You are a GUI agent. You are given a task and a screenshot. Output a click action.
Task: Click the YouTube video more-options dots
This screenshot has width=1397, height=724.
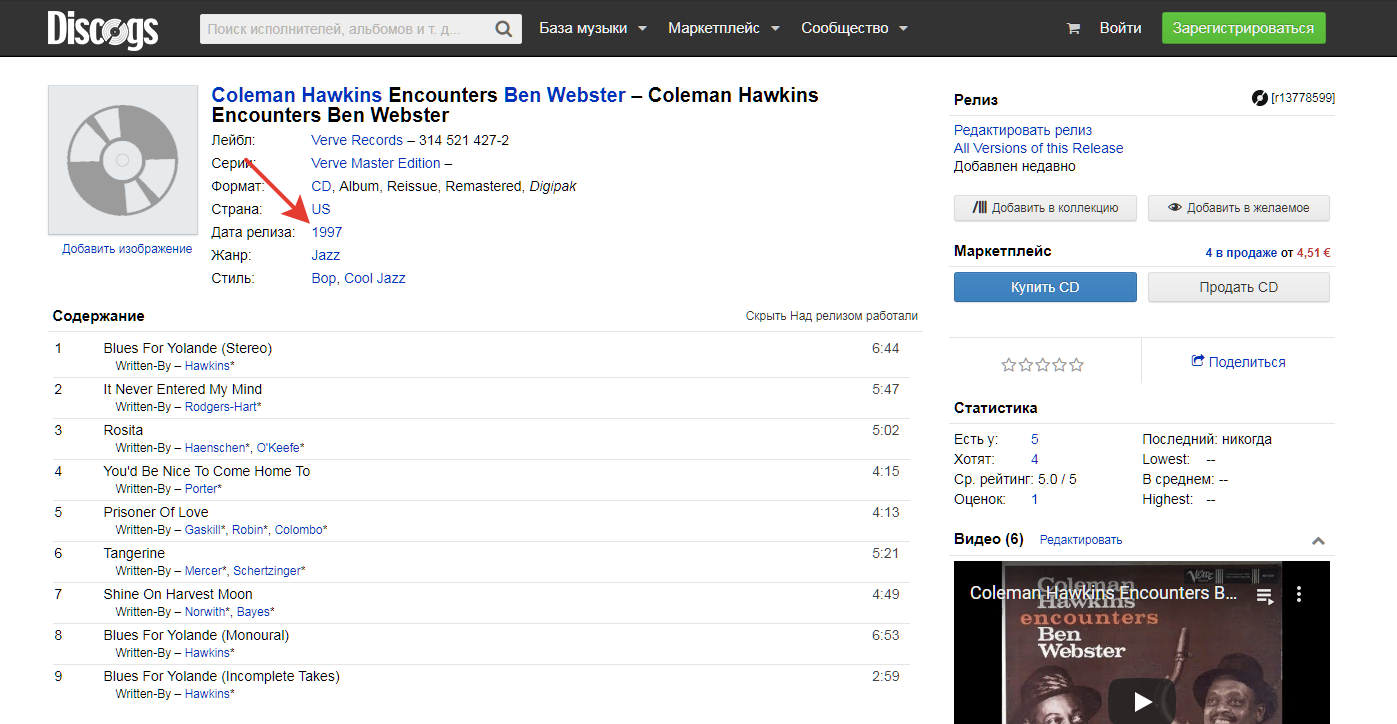(1299, 594)
